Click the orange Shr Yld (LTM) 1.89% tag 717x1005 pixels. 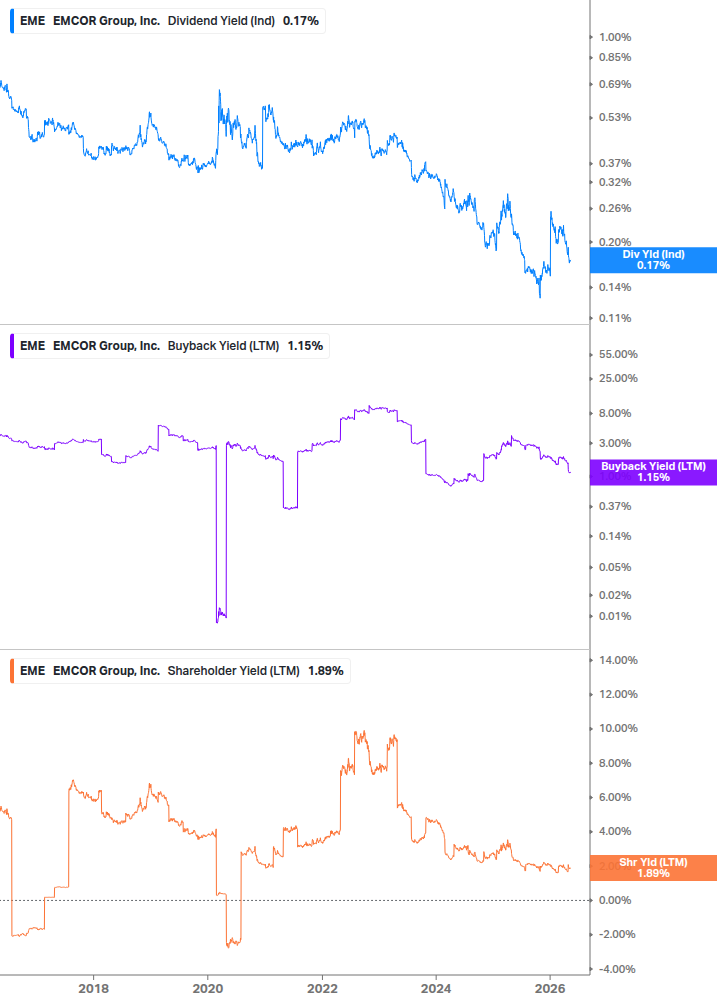tap(653, 868)
